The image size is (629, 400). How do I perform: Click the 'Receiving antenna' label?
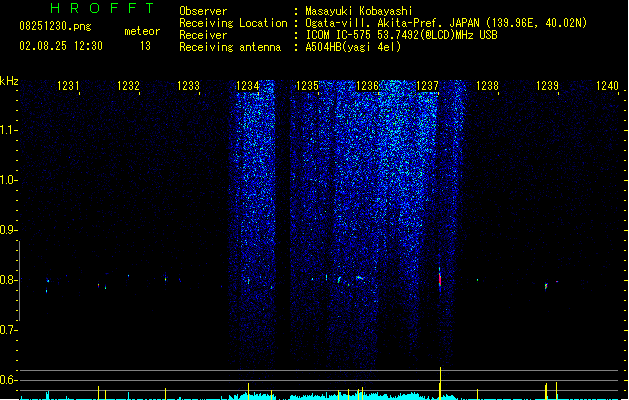click(230, 47)
